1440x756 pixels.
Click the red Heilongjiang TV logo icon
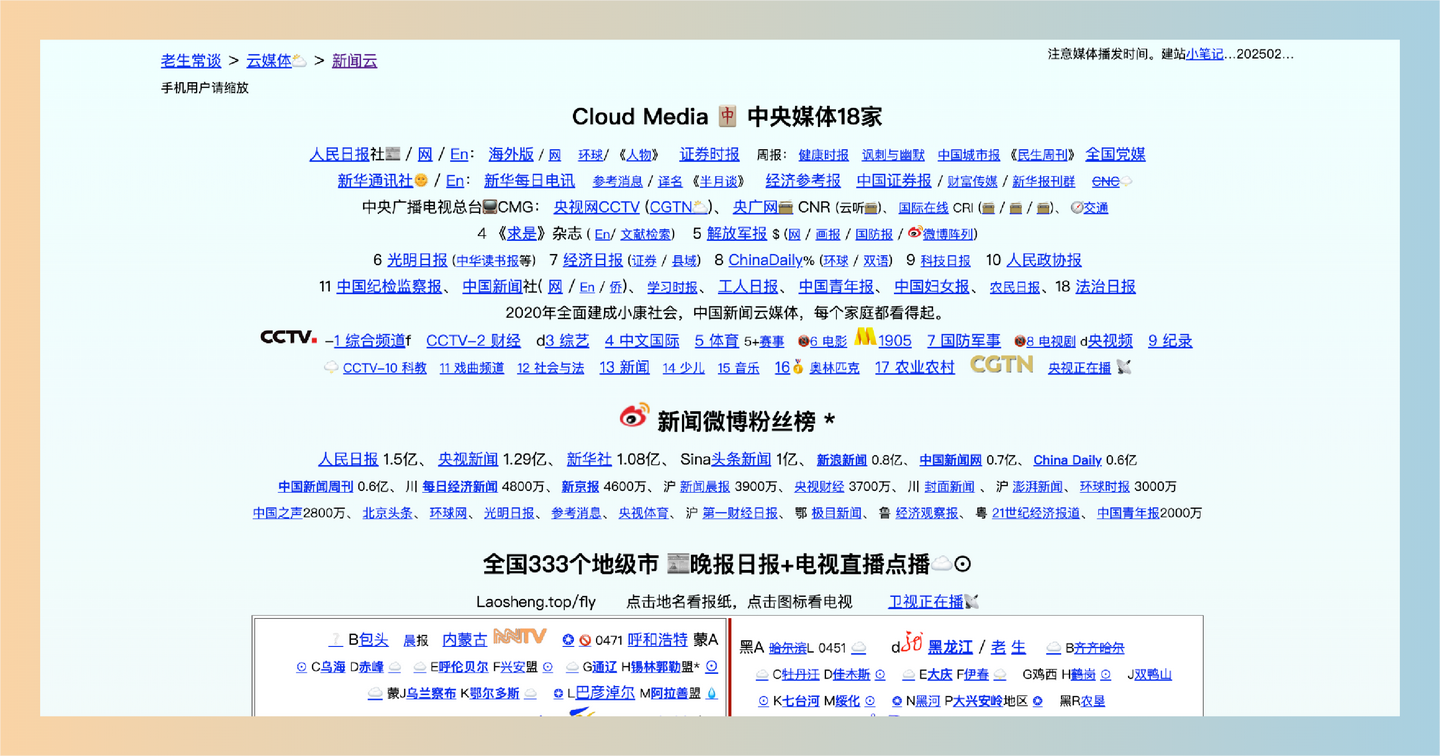tap(912, 642)
